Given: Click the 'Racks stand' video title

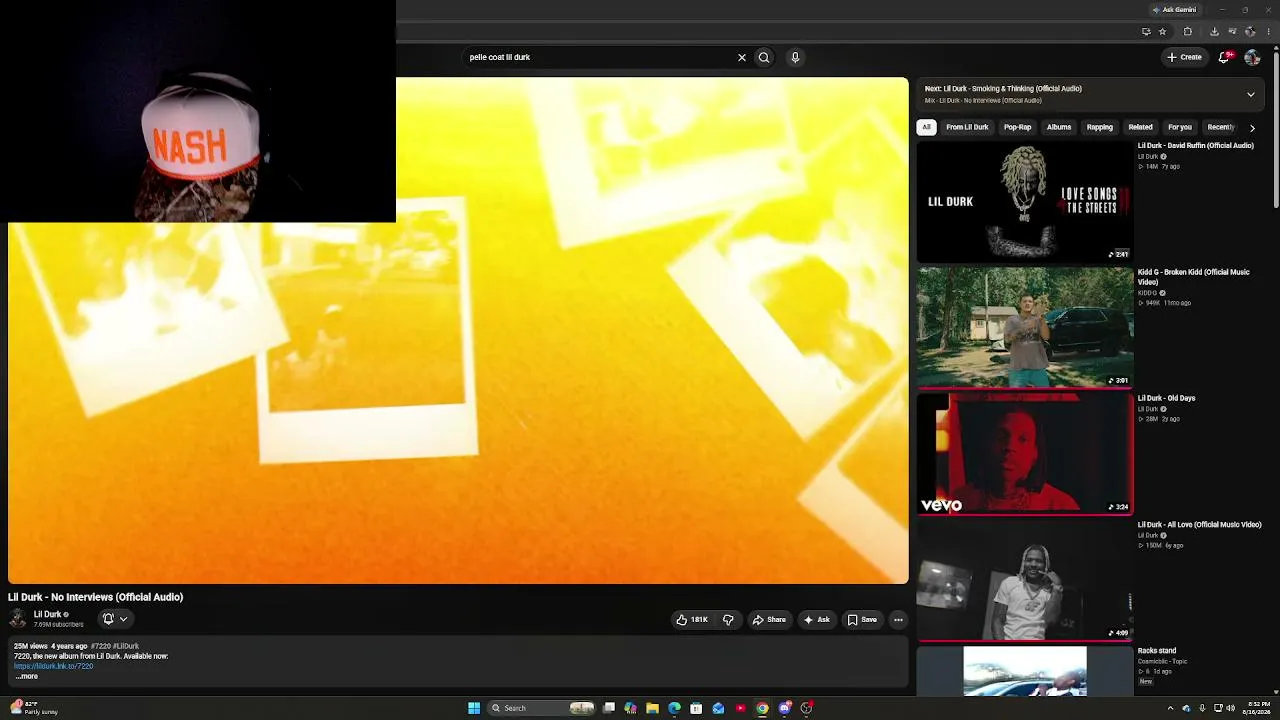Looking at the screenshot, I should [x=1157, y=651].
